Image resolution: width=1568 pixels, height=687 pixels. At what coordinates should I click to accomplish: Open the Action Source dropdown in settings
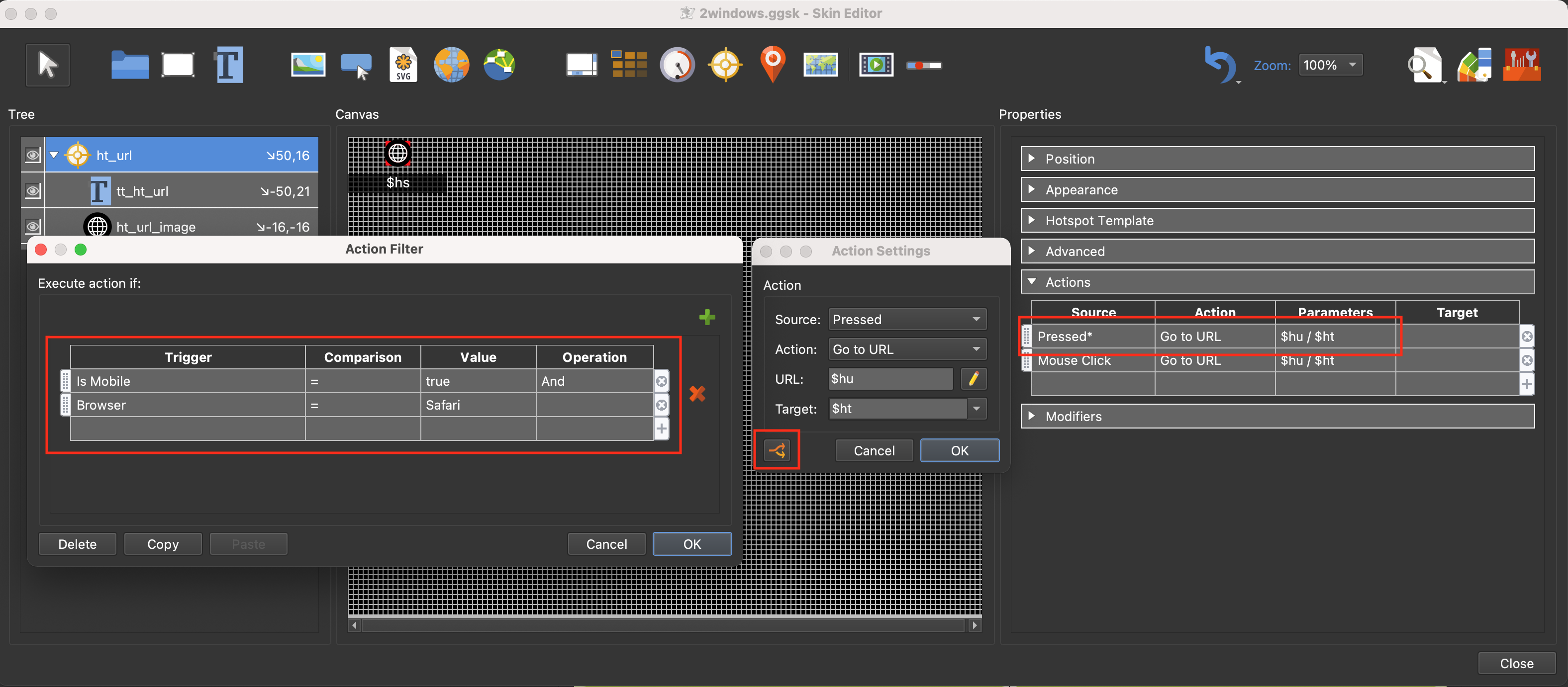[904, 319]
